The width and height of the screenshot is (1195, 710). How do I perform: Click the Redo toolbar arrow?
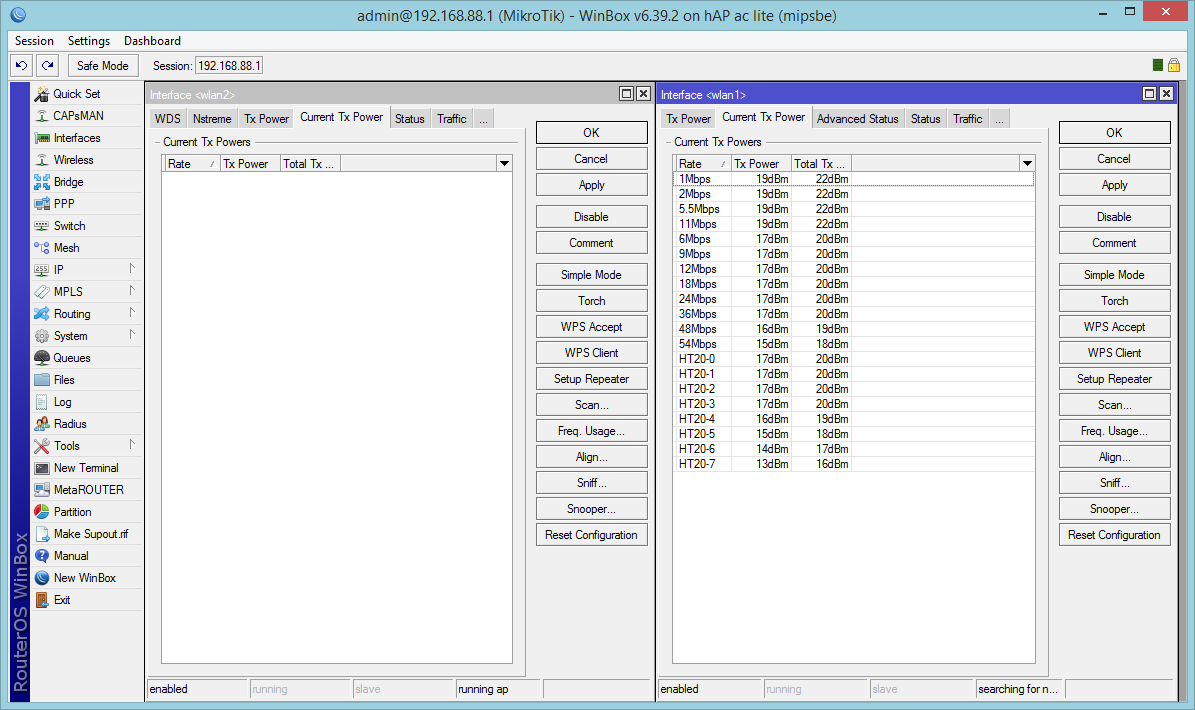47,66
